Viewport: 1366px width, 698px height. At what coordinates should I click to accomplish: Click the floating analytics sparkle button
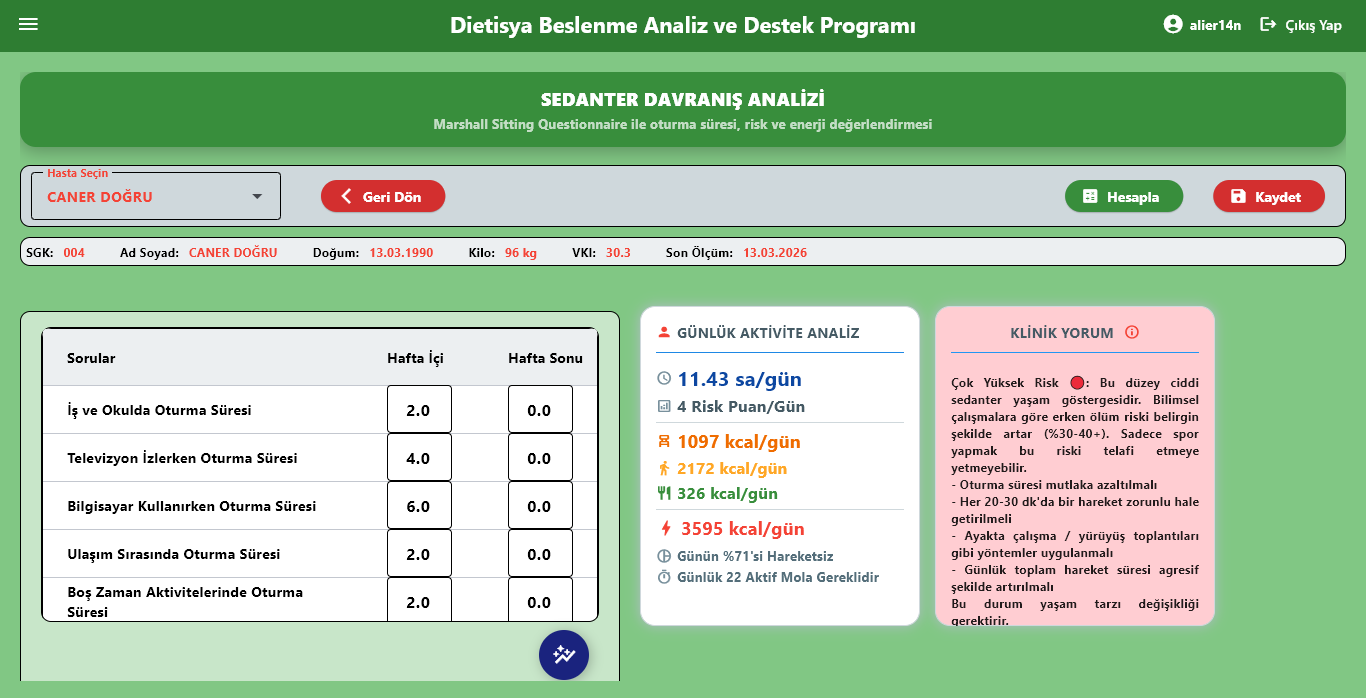click(564, 655)
